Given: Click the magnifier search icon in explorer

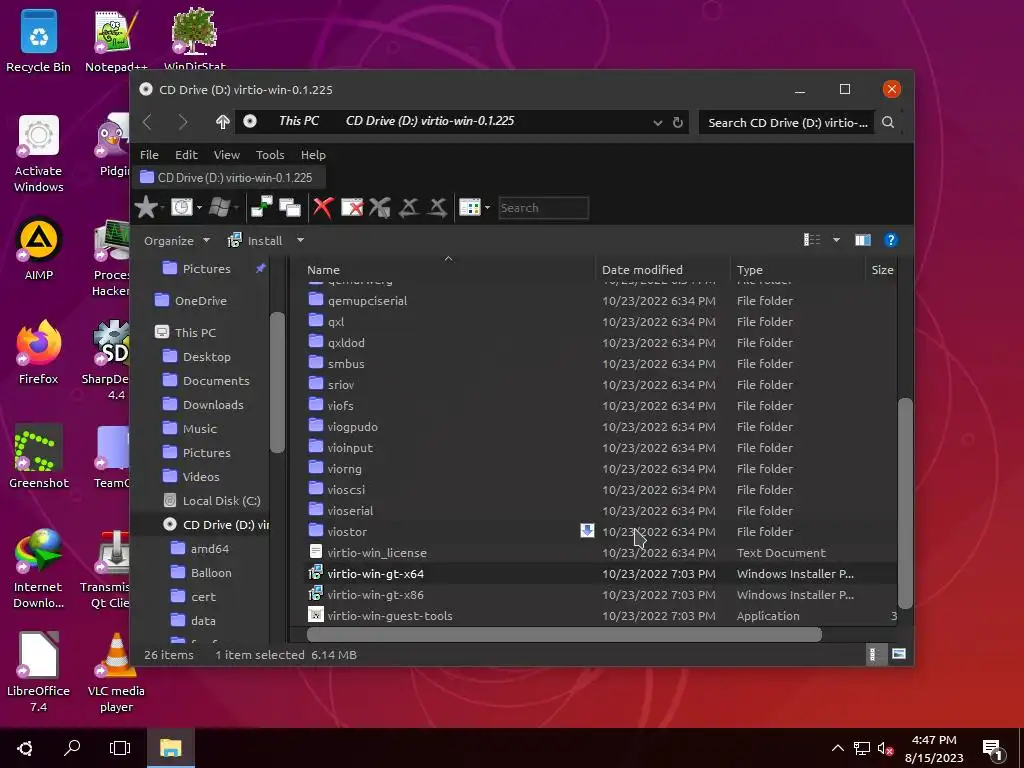Looking at the screenshot, I should 888,122.
